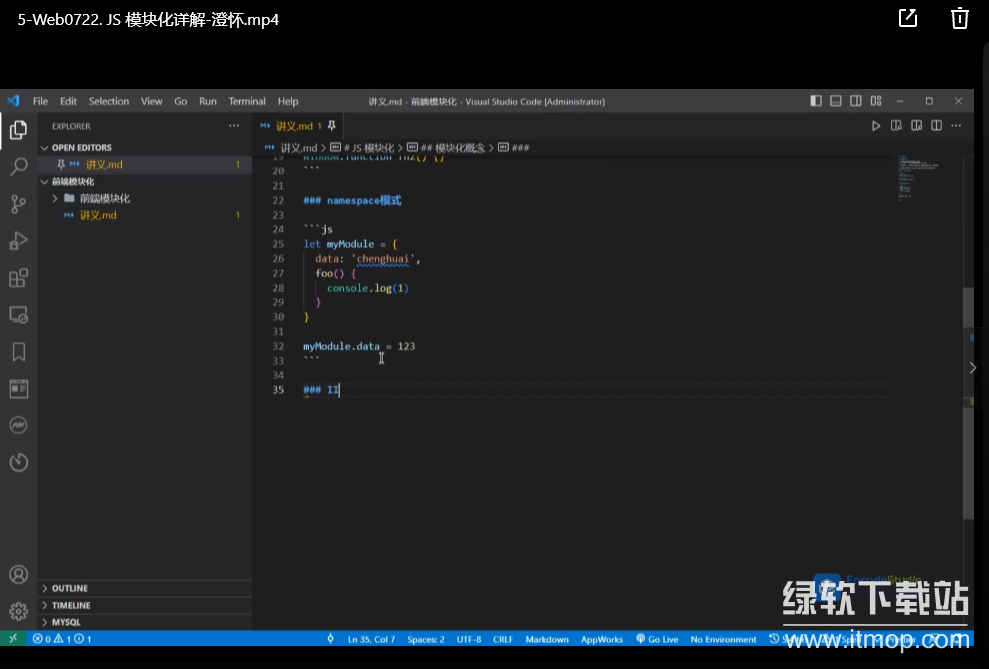Click the run play icon in editor toolbar

point(875,126)
